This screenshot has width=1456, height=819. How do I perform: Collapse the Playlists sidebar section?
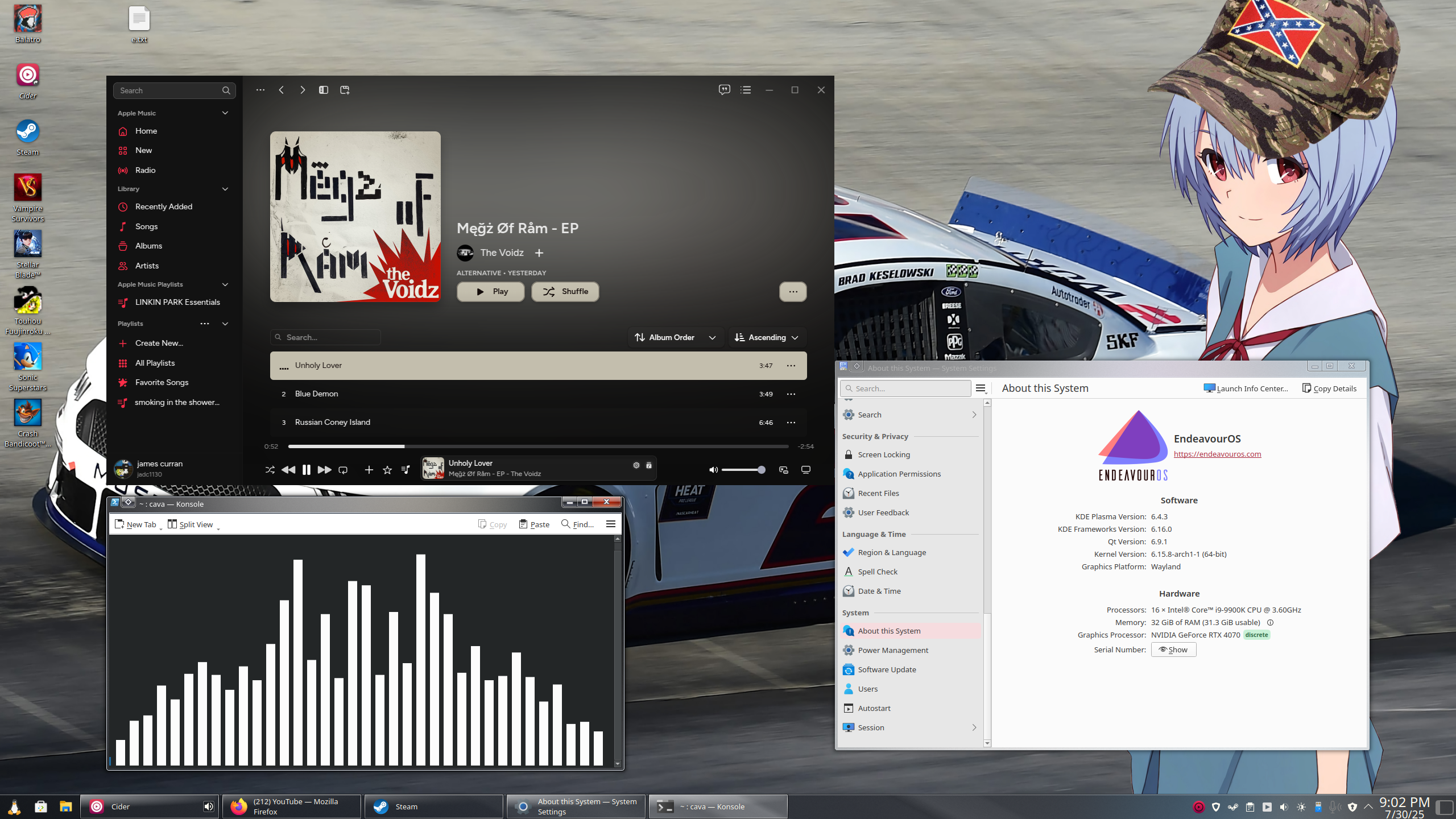(x=225, y=324)
